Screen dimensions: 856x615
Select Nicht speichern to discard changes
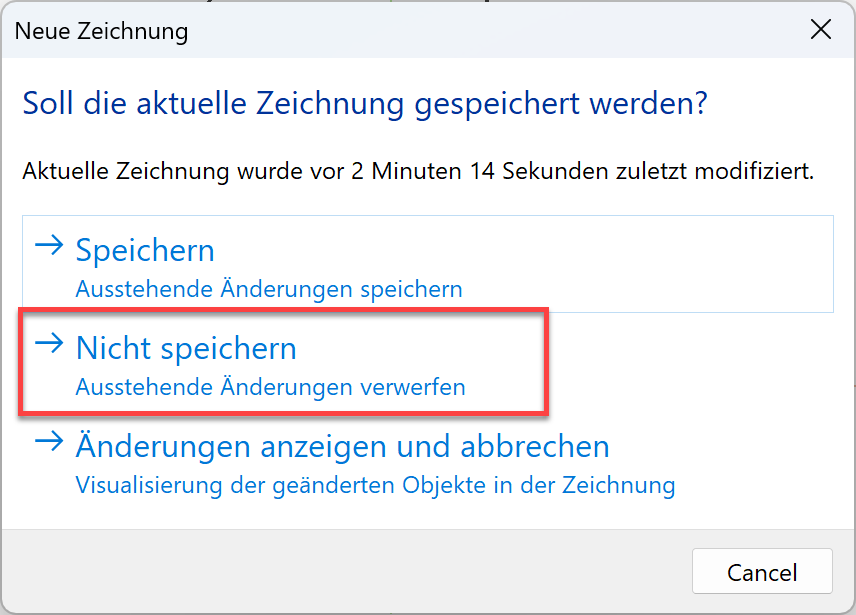(x=186, y=349)
